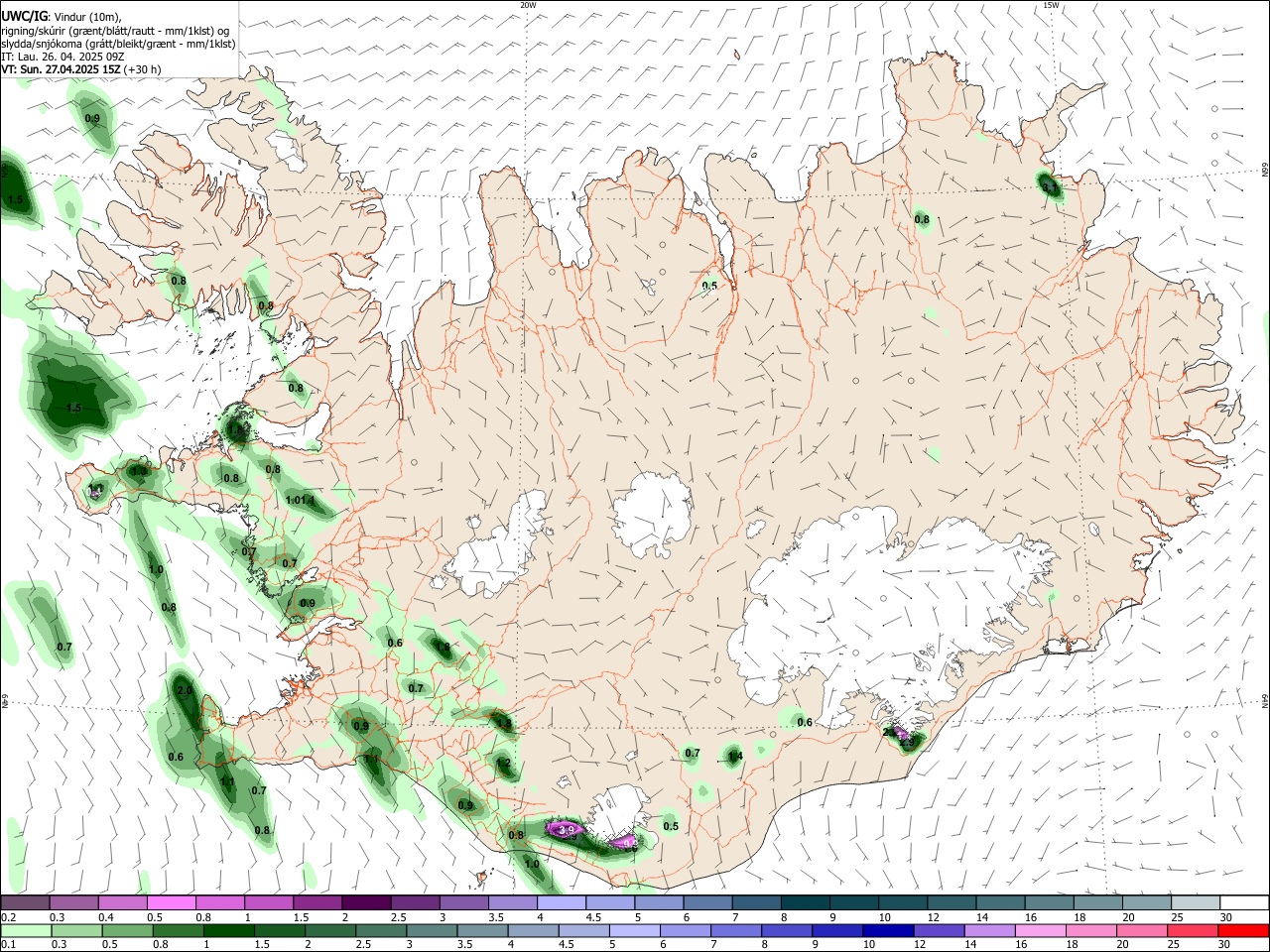The width and height of the screenshot is (1270, 952).
Task: Click the "Vindur (10m)" title text
Action: pyautogui.click(x=87, y=16)
